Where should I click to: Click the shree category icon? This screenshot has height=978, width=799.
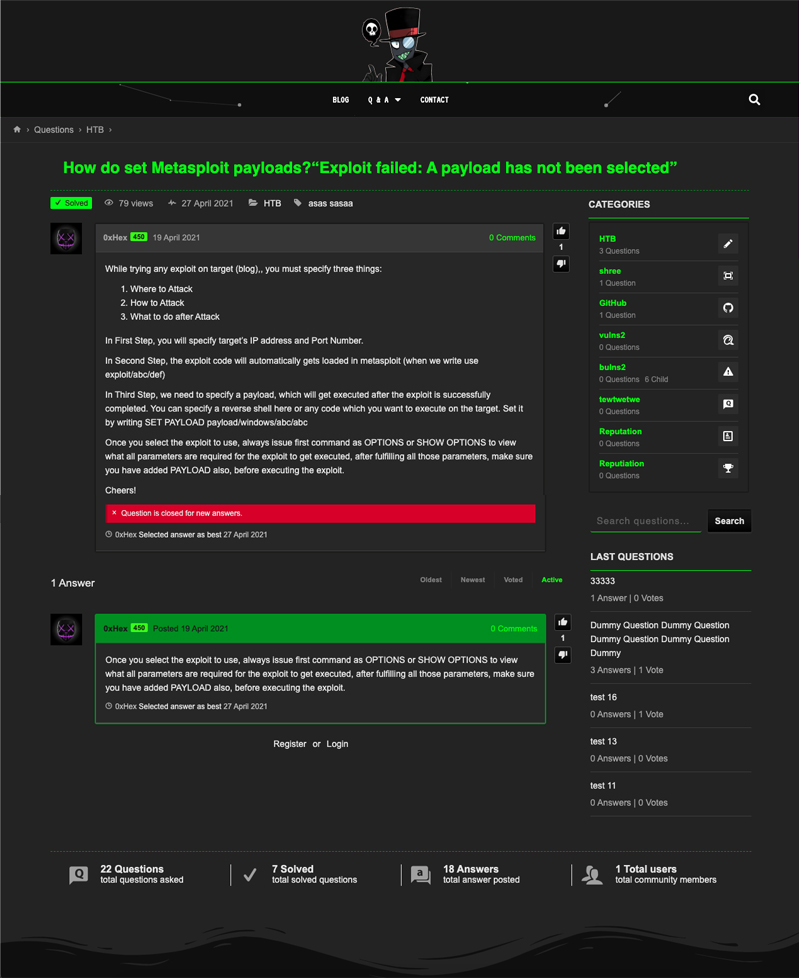pos(727,276)
